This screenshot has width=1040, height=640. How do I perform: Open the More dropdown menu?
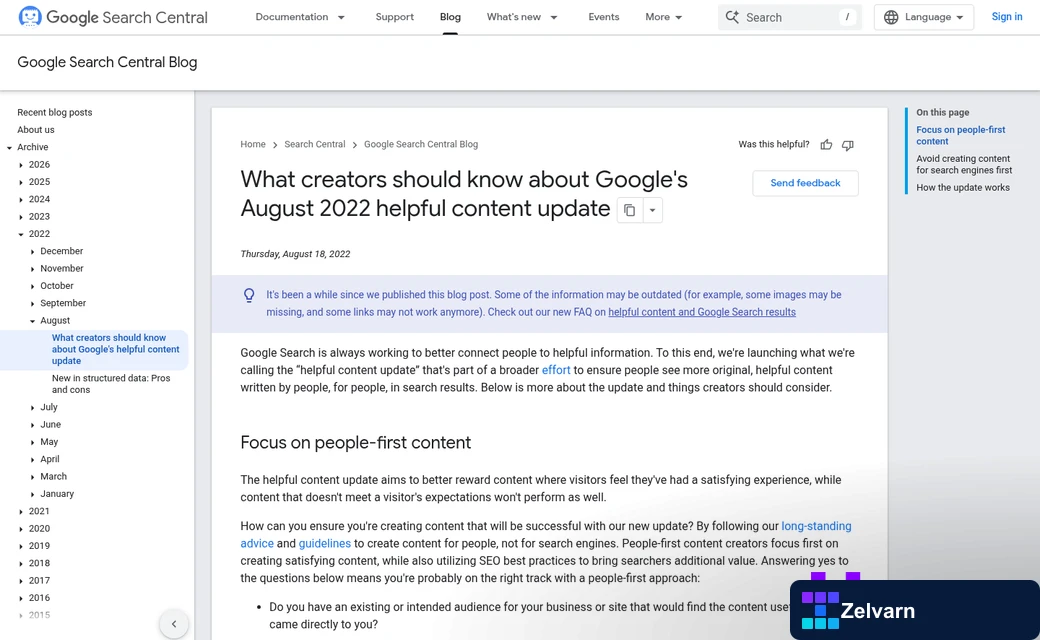(x=663, y=17)
